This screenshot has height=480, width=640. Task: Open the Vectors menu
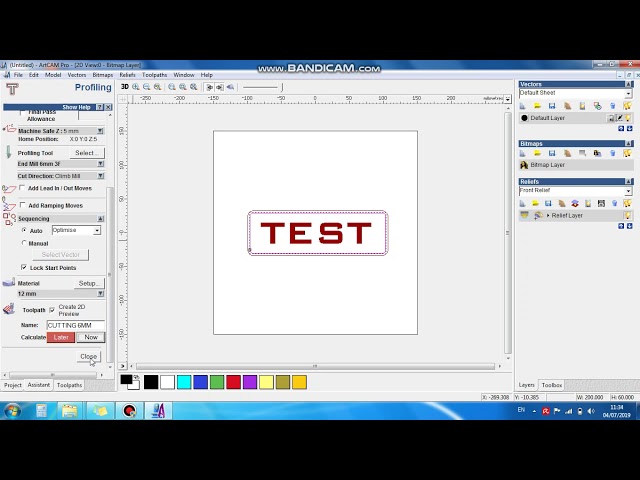[77, 75]
